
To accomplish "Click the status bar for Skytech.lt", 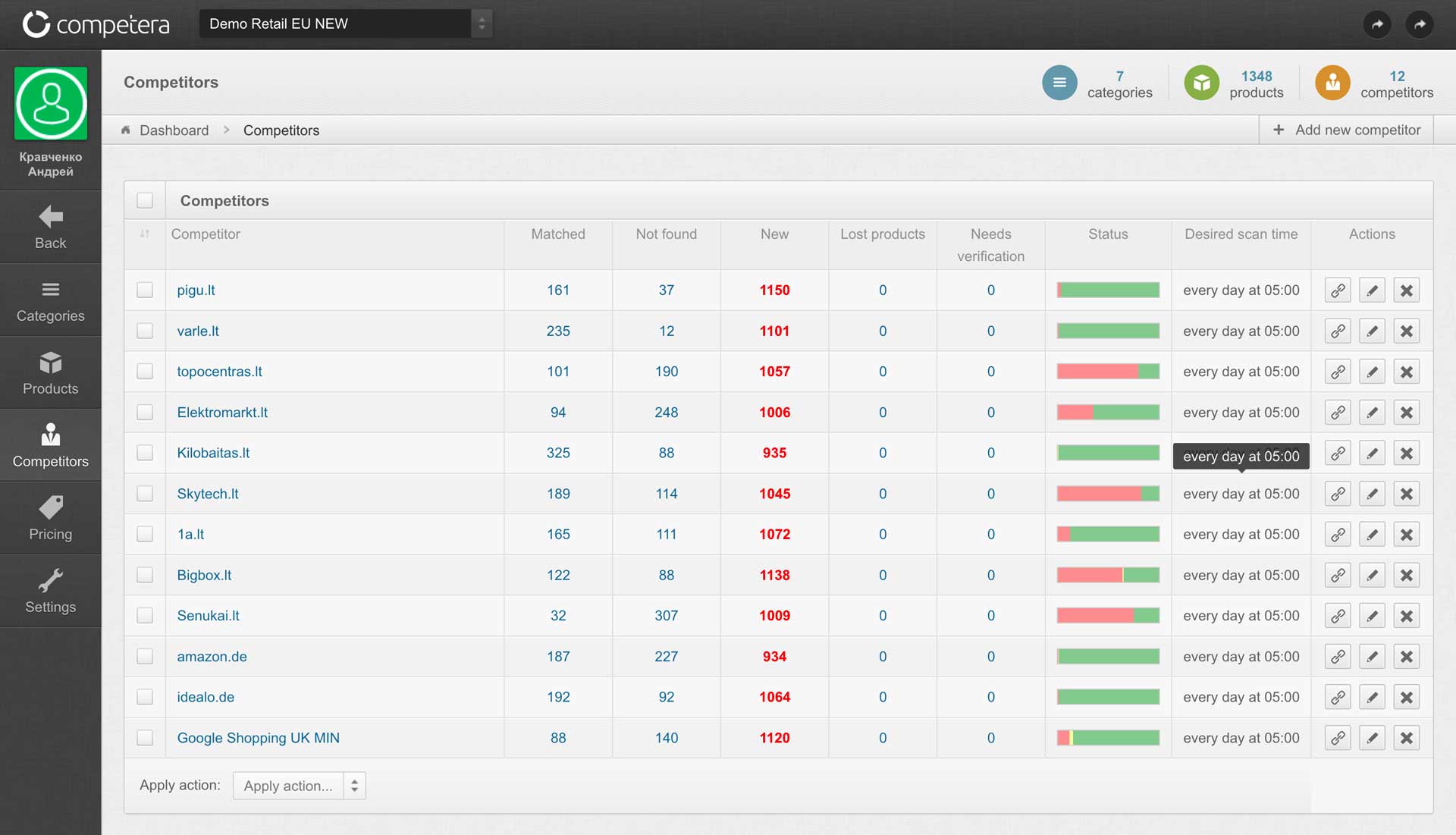I will [x=1108, y=494].
